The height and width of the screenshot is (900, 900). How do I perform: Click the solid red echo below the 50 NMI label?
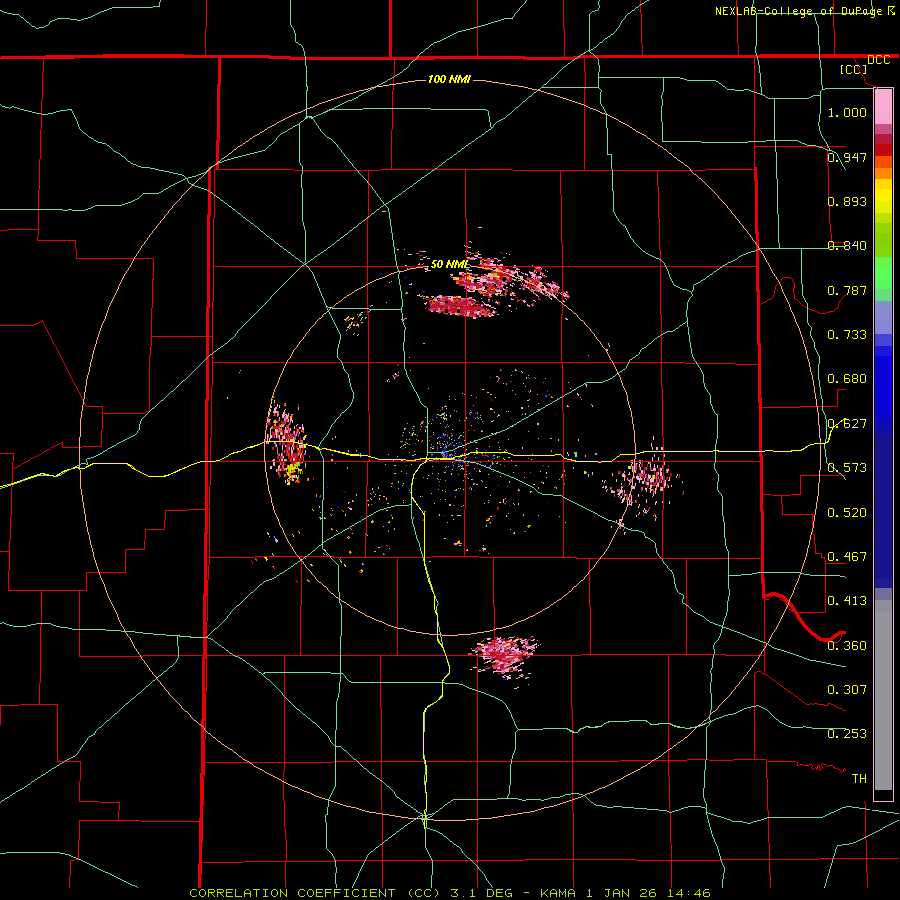[460, 306]
